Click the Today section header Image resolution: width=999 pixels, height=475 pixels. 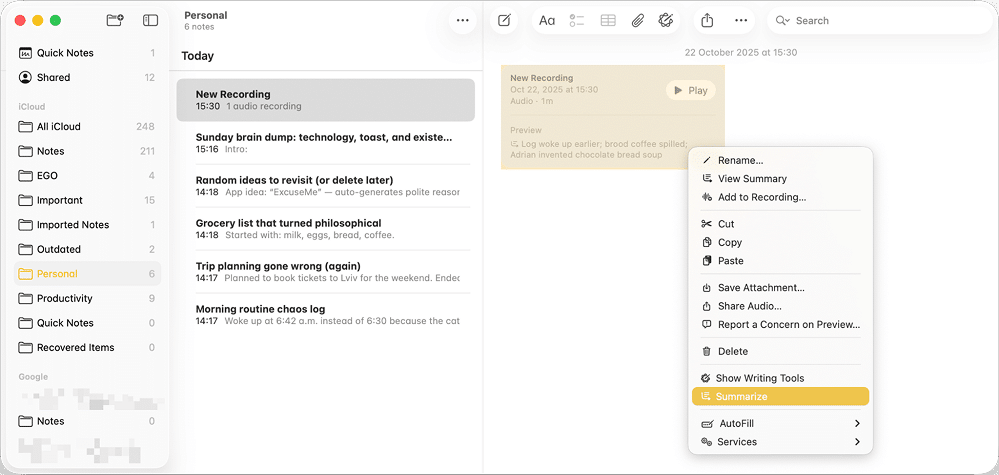198,56
